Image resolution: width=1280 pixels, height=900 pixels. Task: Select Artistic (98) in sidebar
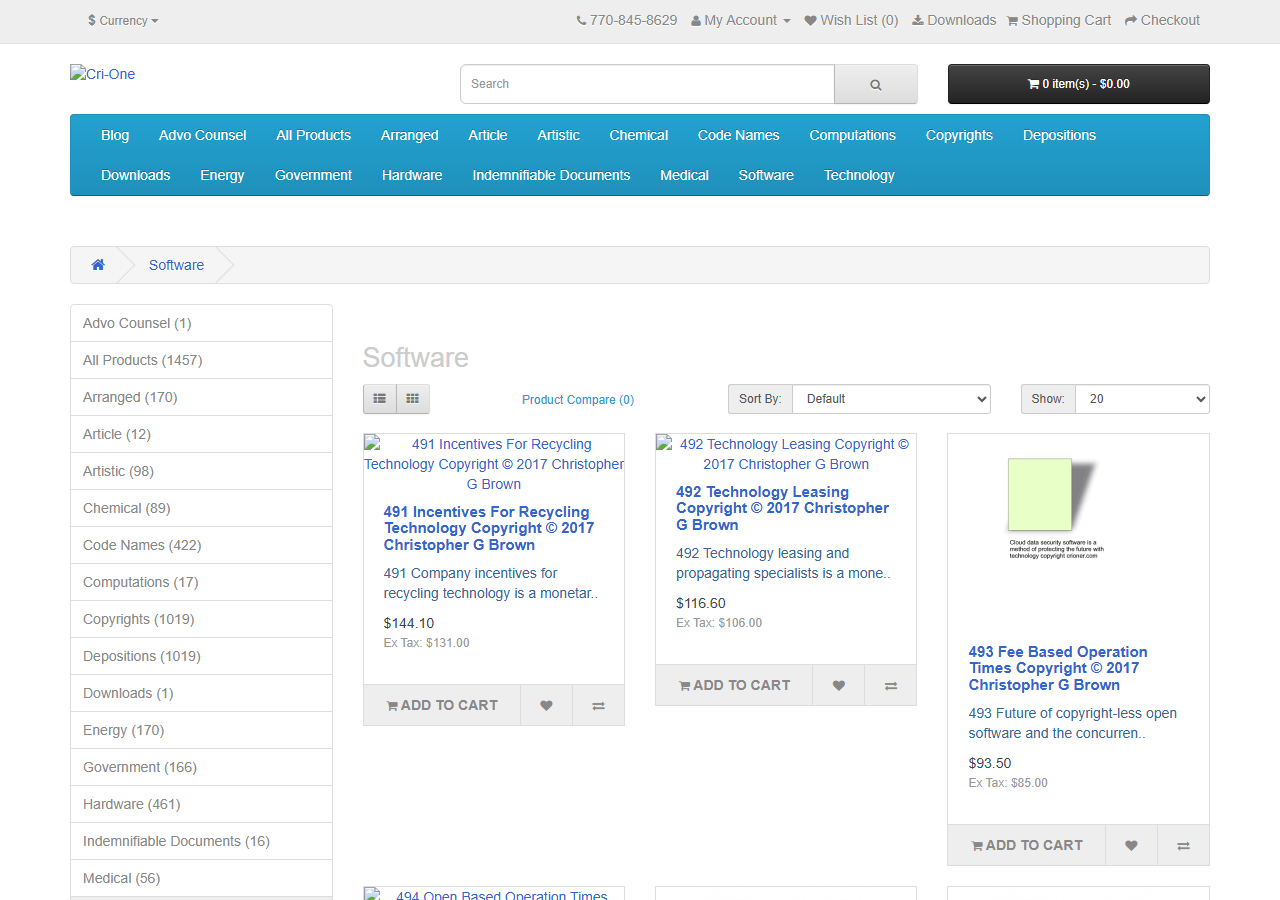coord(201,471)
